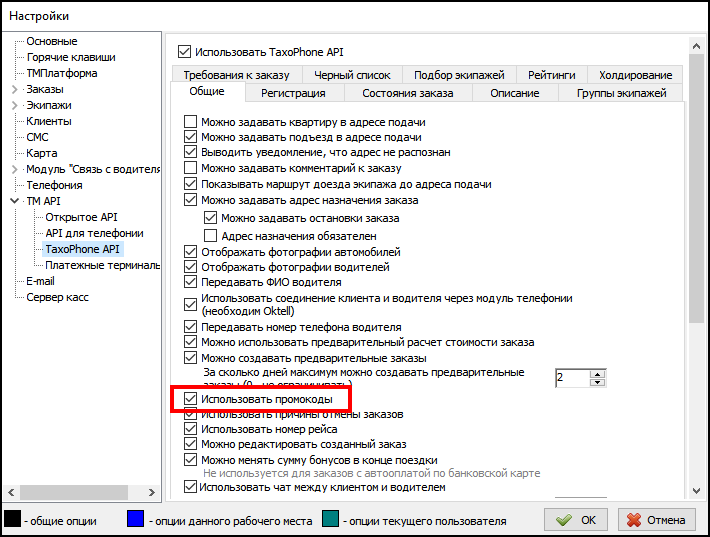Screen dimensions: 710x537
Task: Select E-mail in the tree
Action: (x=40, y=281)
